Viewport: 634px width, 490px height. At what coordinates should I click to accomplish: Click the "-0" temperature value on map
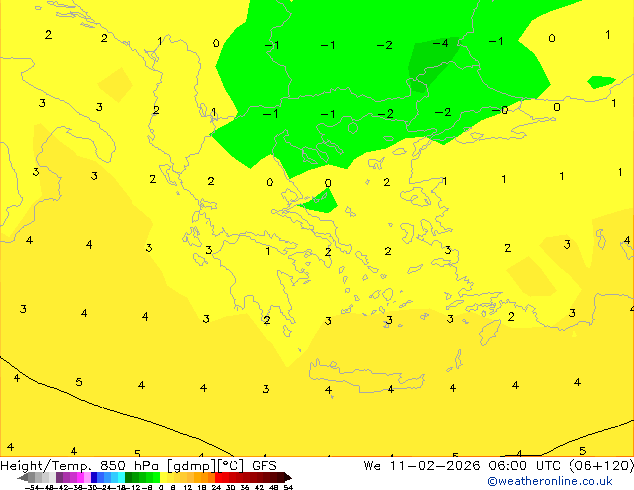coord(500,110)
